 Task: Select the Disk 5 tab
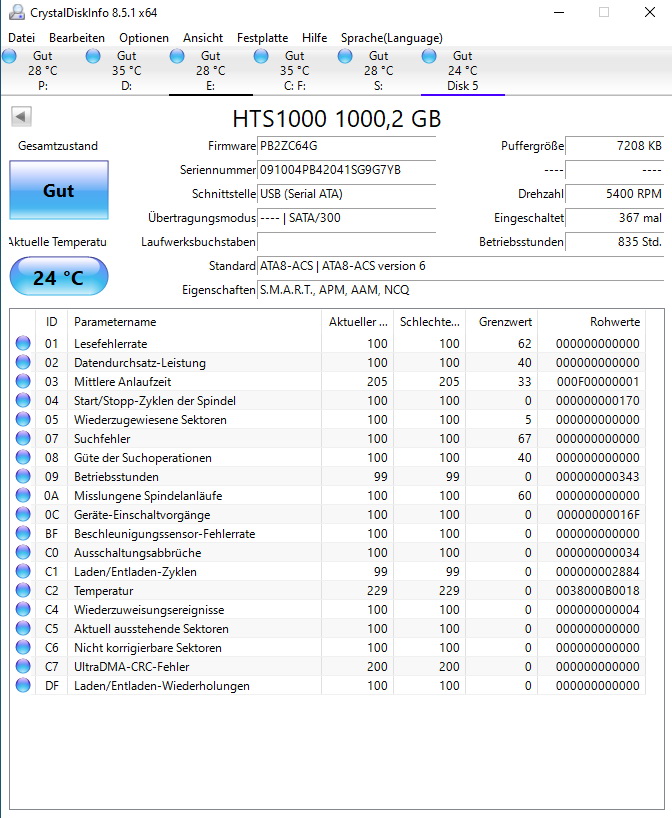pos(463,70)
